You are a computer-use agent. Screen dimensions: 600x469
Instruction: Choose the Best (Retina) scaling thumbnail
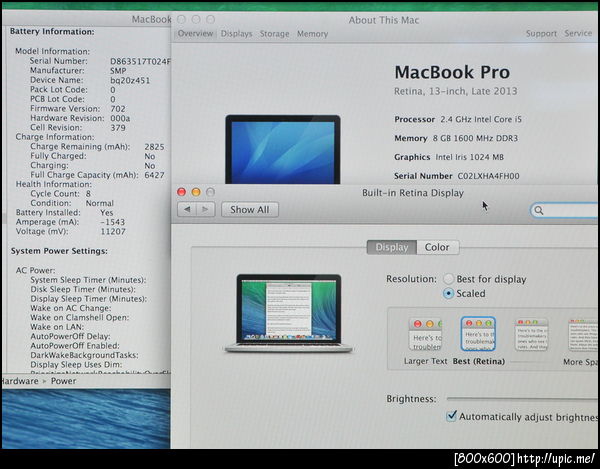click(x=479, y=334)
